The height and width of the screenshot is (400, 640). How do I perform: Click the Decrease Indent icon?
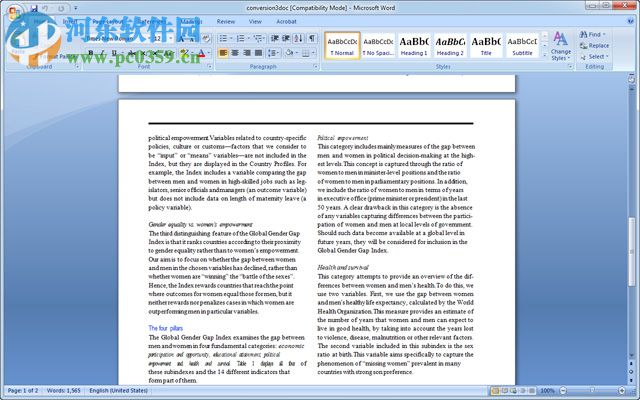pyautogui.click(x=275, y=38)
